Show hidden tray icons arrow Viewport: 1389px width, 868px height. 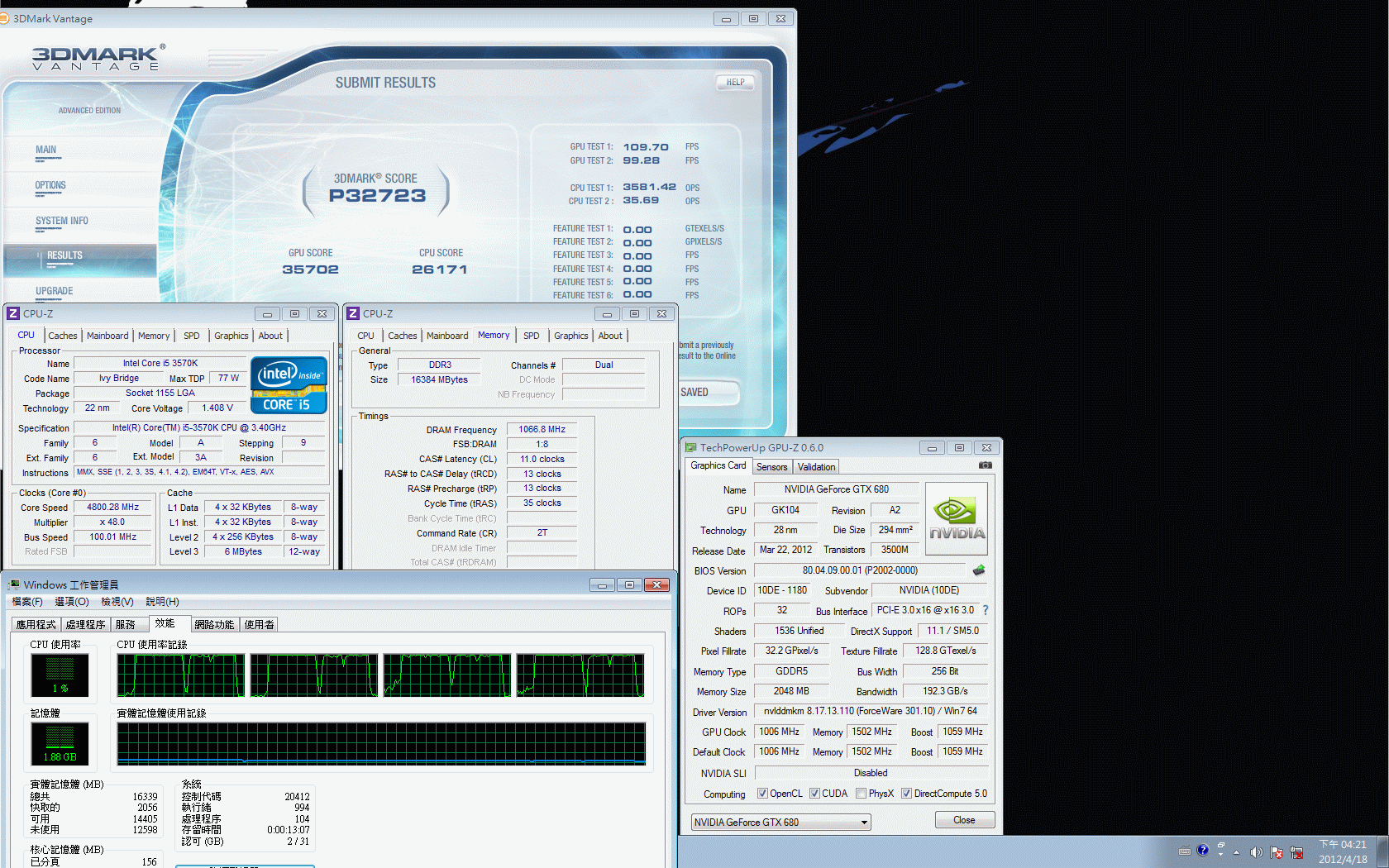click(x=1237, y=852)
